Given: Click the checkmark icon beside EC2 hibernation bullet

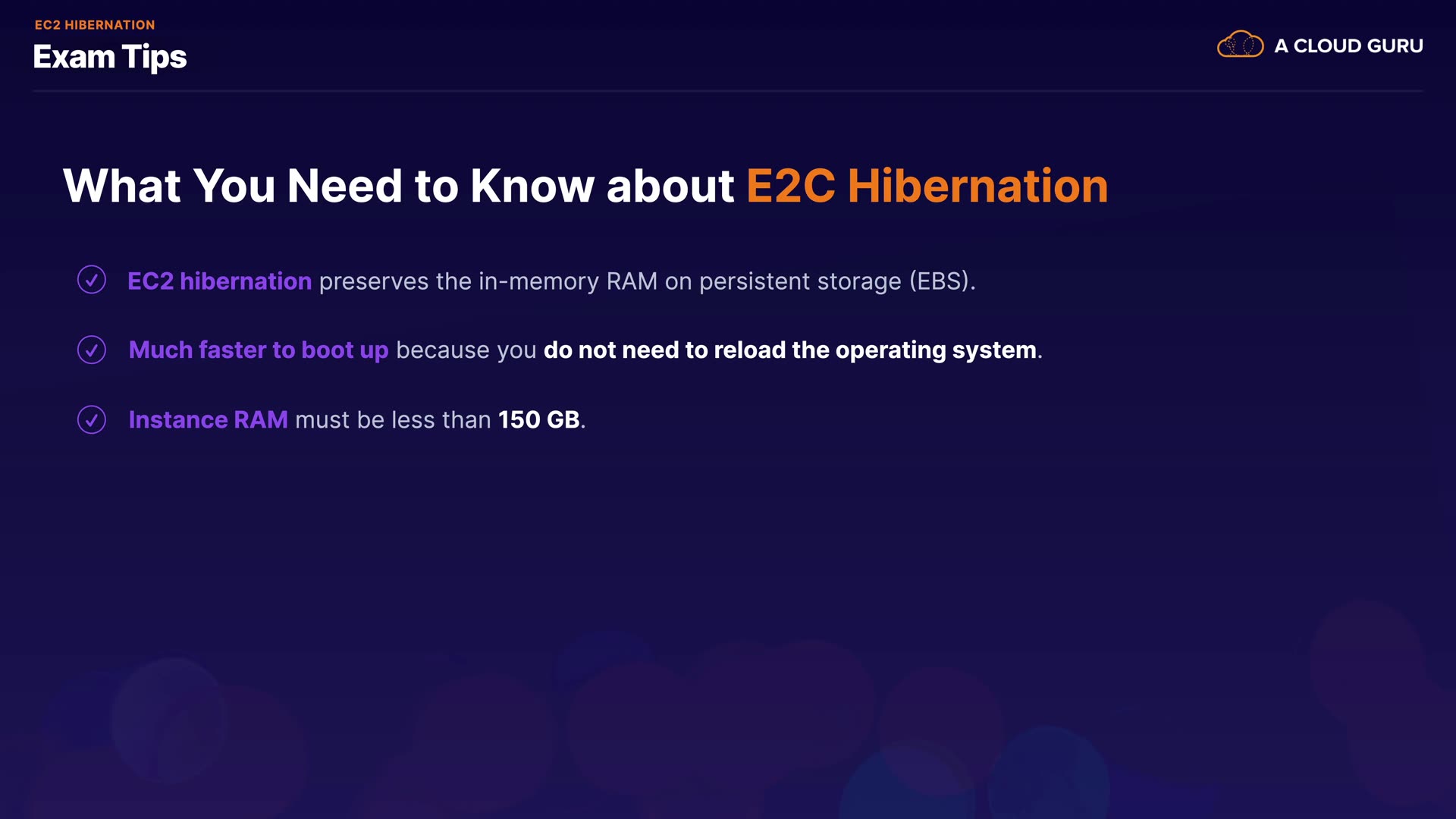Looking at the screenshot, I should tap(92, 280).
